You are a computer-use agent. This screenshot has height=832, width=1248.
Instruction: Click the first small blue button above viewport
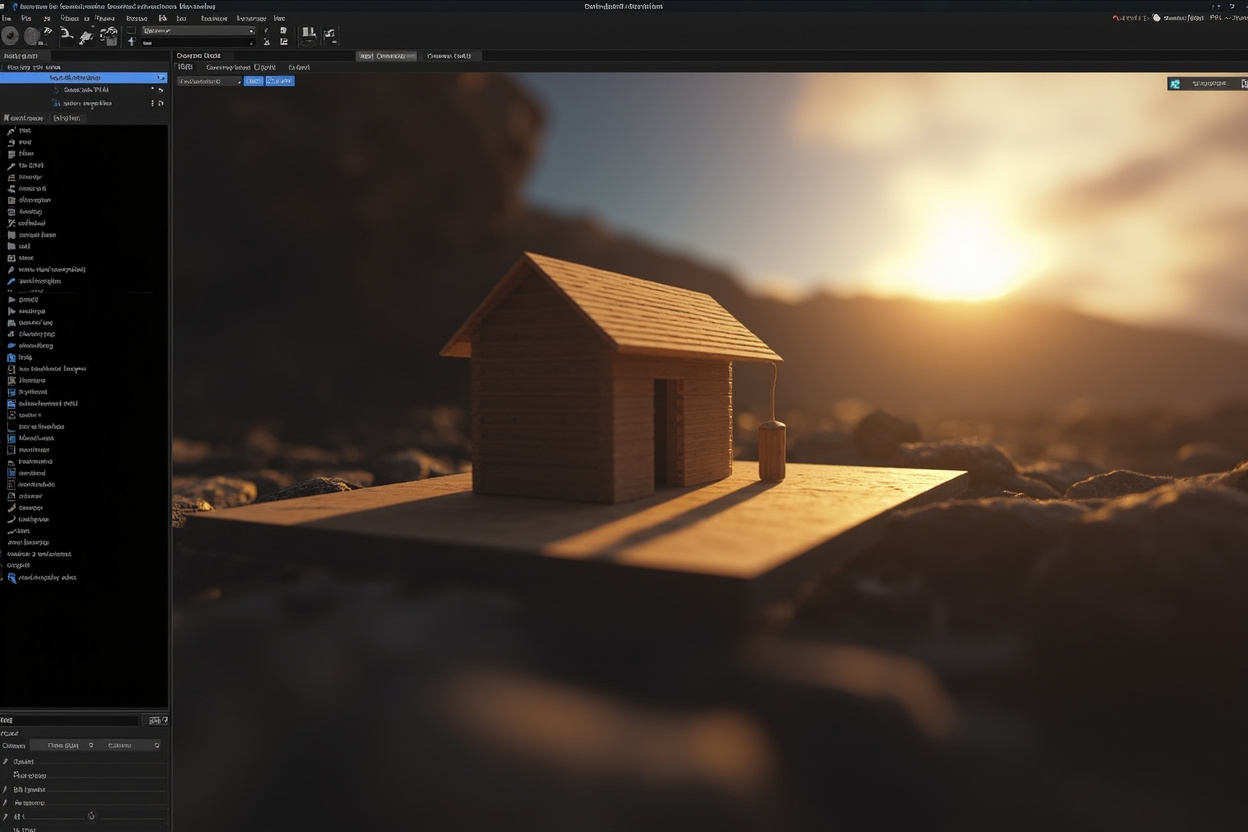pos(253,81)
